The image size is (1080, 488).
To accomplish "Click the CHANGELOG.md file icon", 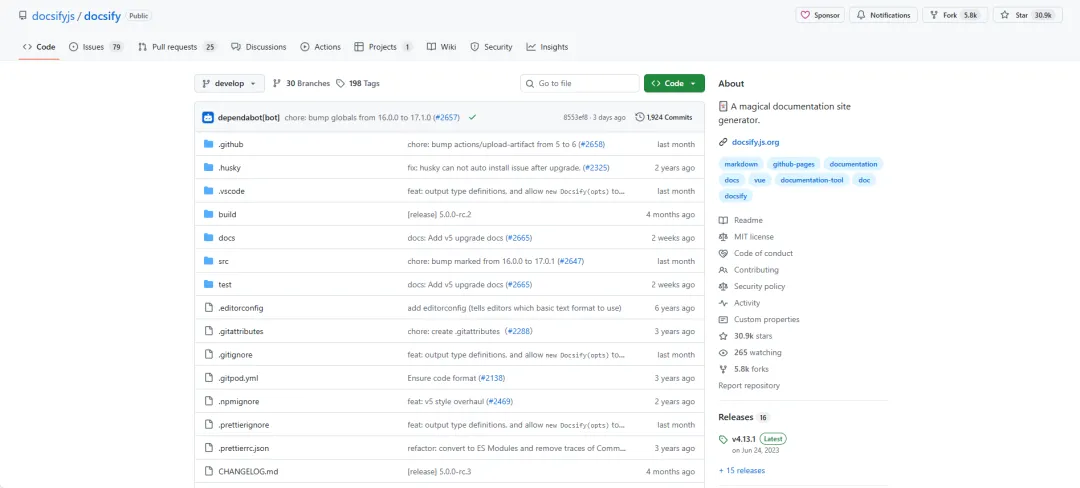I will tap(209, 472).
